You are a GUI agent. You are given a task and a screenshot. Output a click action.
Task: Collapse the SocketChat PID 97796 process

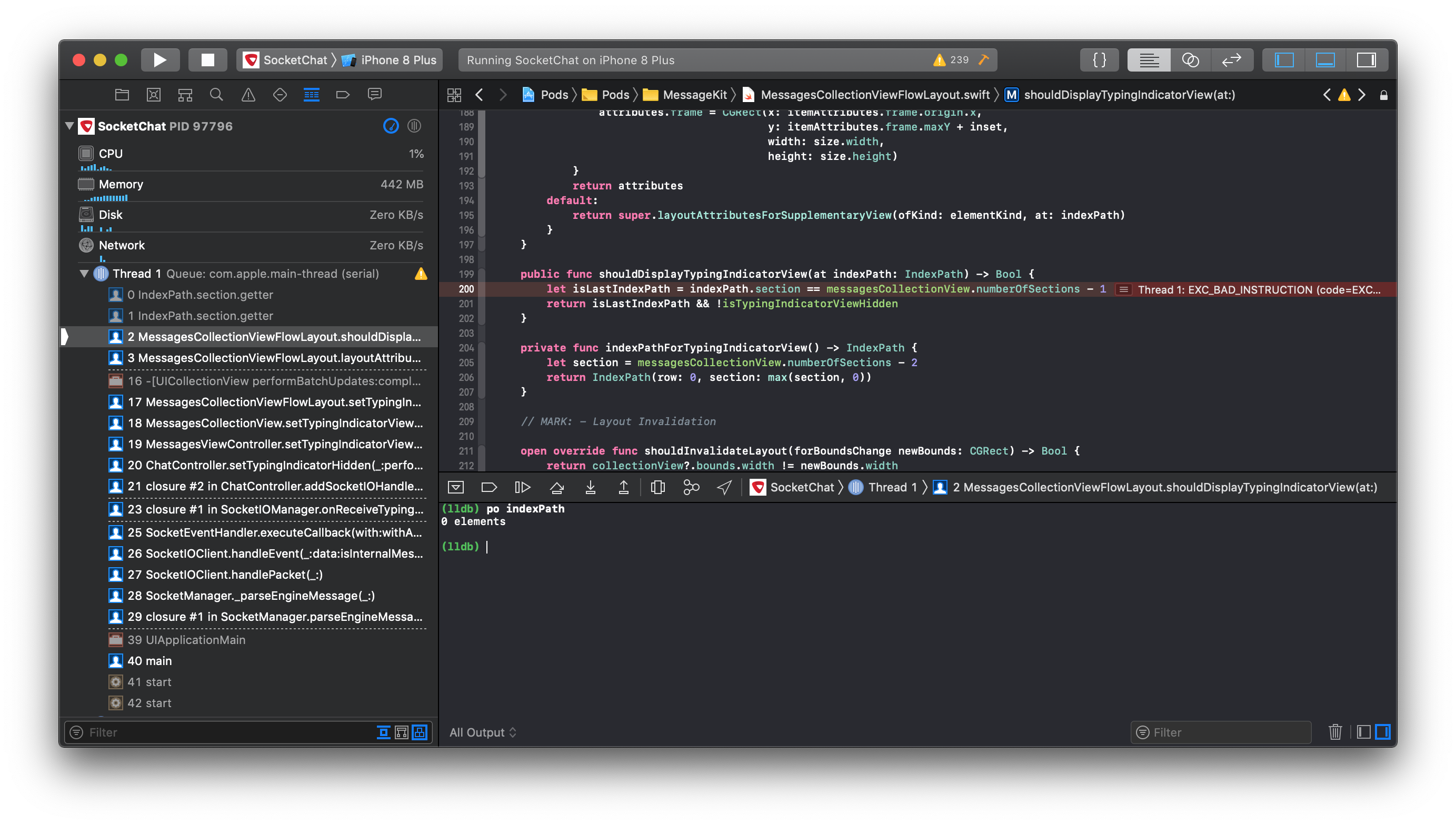click(69, 126)
